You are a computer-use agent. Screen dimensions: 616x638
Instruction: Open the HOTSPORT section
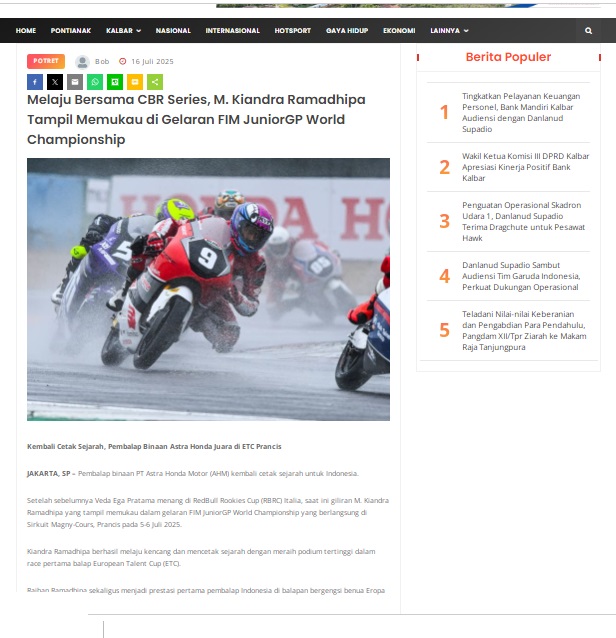click(293, 31)
